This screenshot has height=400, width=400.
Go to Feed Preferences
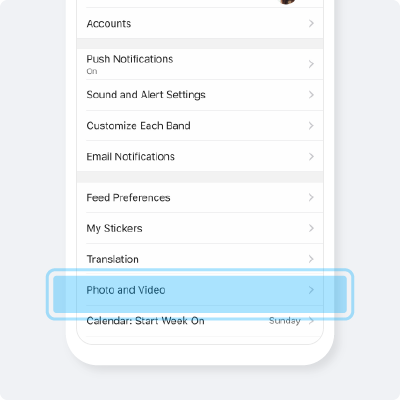[200, 197]
